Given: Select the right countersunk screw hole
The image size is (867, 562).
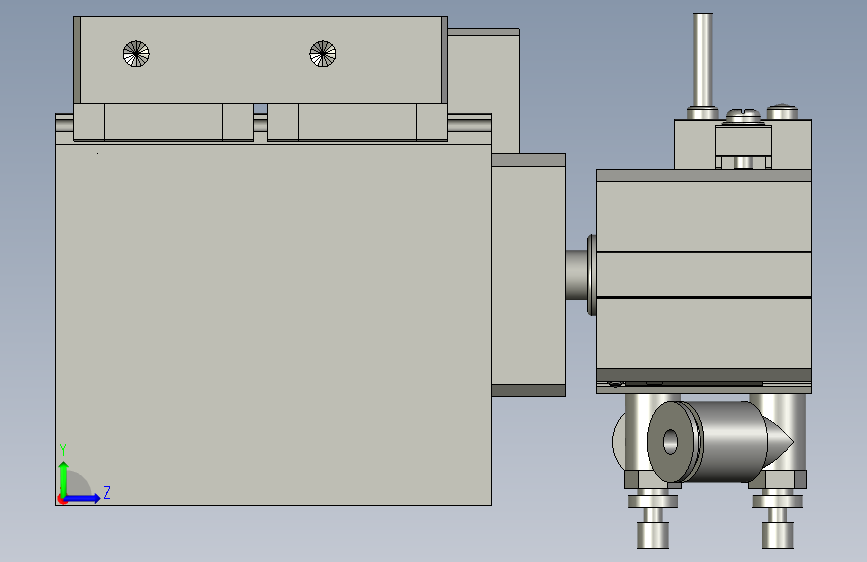Looking at the screenshot, I should (323, 54).
